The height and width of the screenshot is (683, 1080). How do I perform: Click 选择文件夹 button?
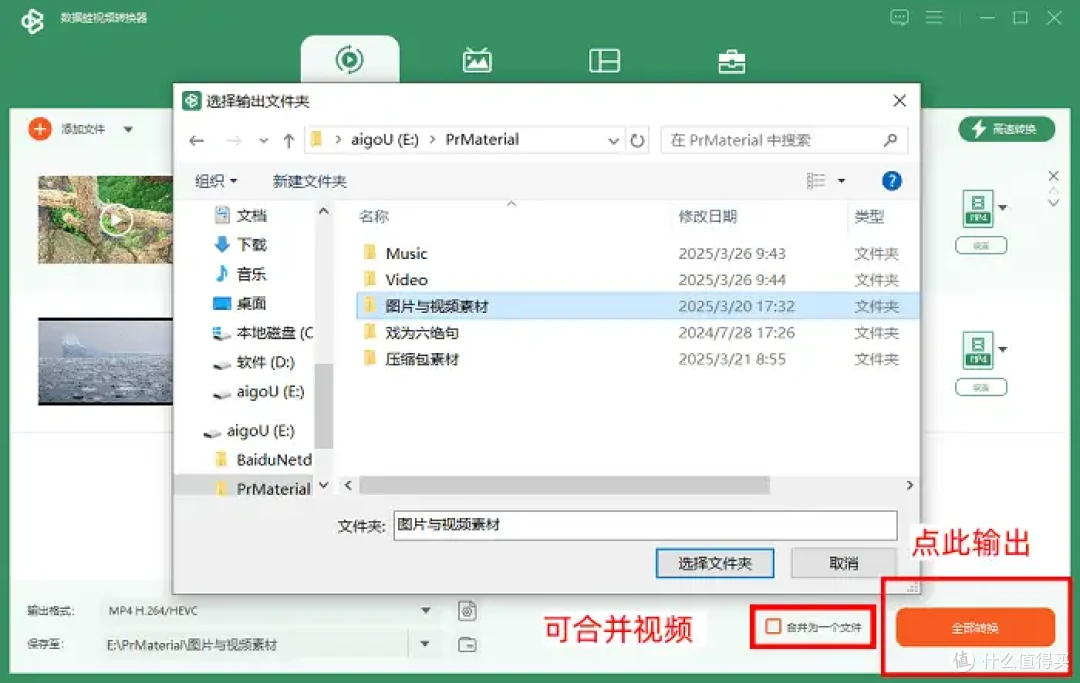(715, 563)
